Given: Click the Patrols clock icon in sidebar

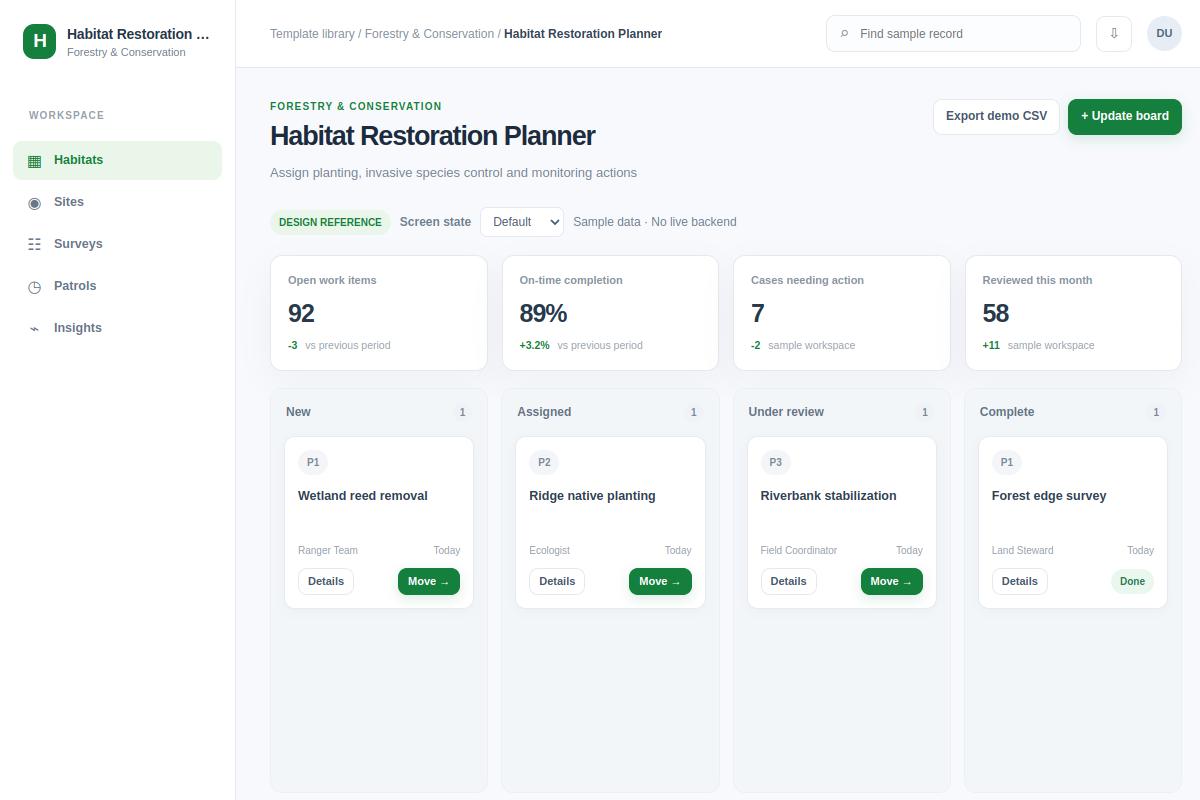Looking at the screenshot, I should (x=35, y=286).
